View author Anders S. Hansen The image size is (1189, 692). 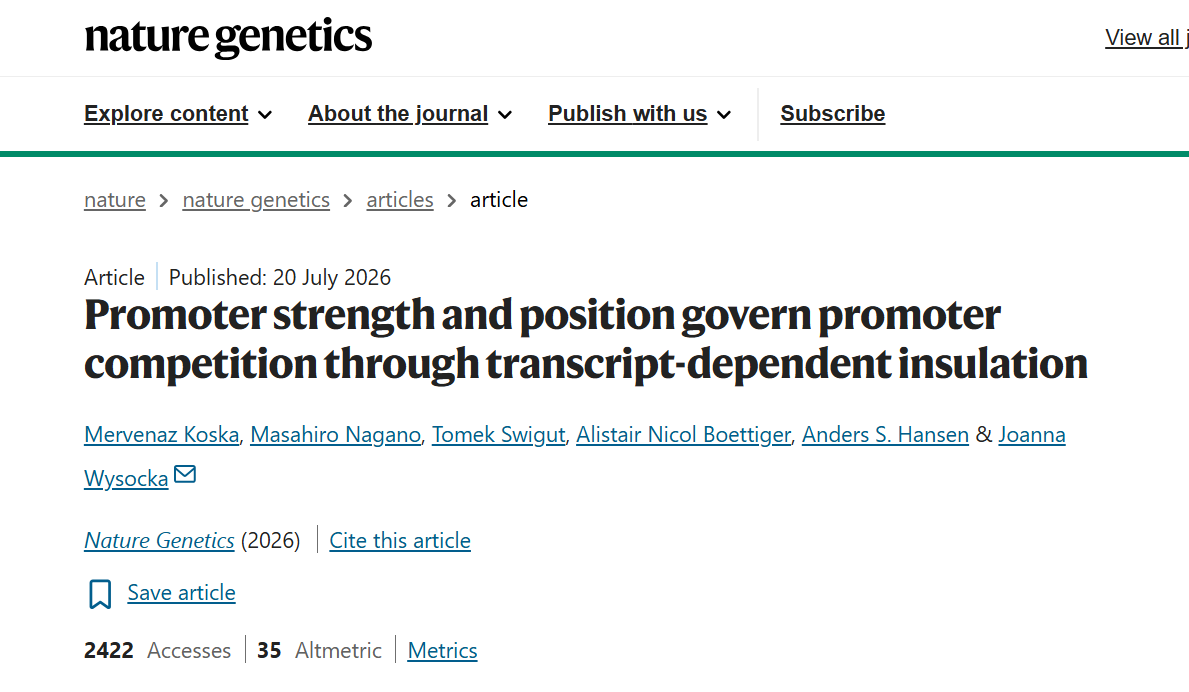[x=885, y=435]
